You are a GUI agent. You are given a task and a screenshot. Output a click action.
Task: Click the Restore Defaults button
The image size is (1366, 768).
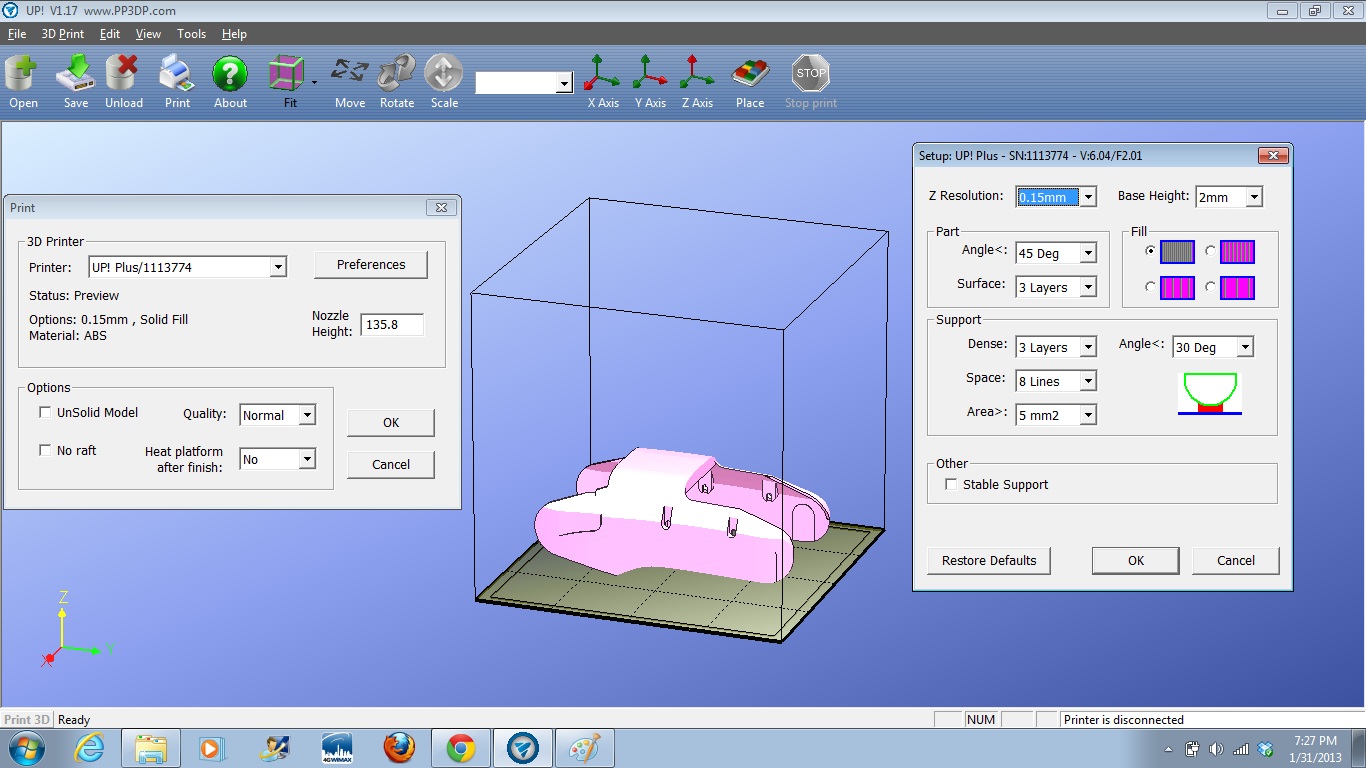tap(989, 560)
